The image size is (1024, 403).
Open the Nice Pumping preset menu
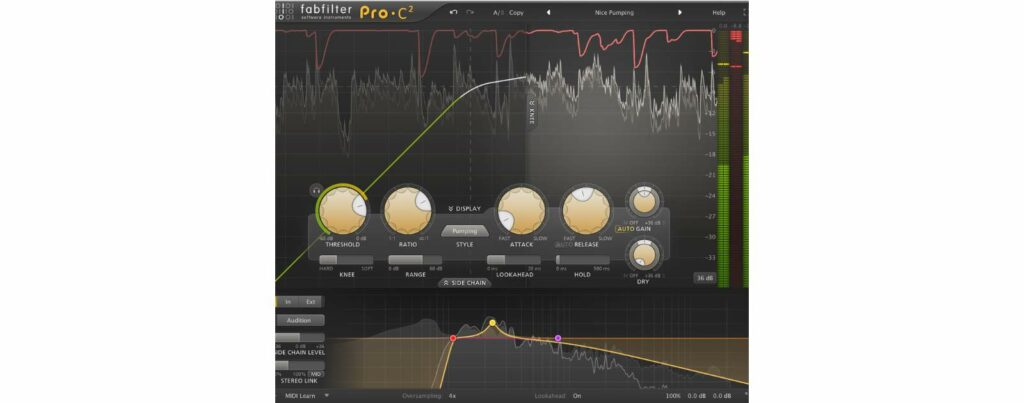pyautogui.click(x=613, y=13)
